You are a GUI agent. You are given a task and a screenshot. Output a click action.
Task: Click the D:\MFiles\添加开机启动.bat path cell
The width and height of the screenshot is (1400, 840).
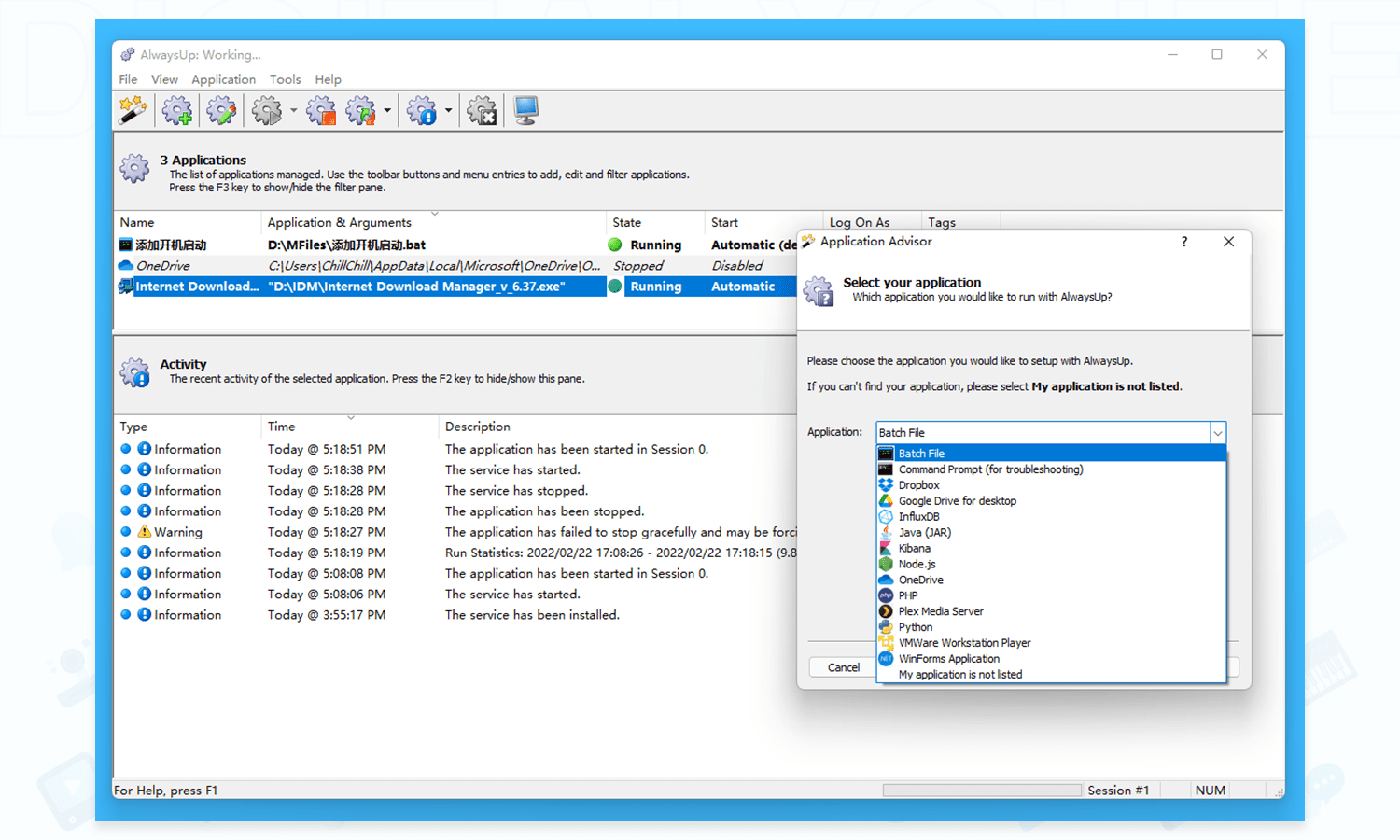(346, 245)
